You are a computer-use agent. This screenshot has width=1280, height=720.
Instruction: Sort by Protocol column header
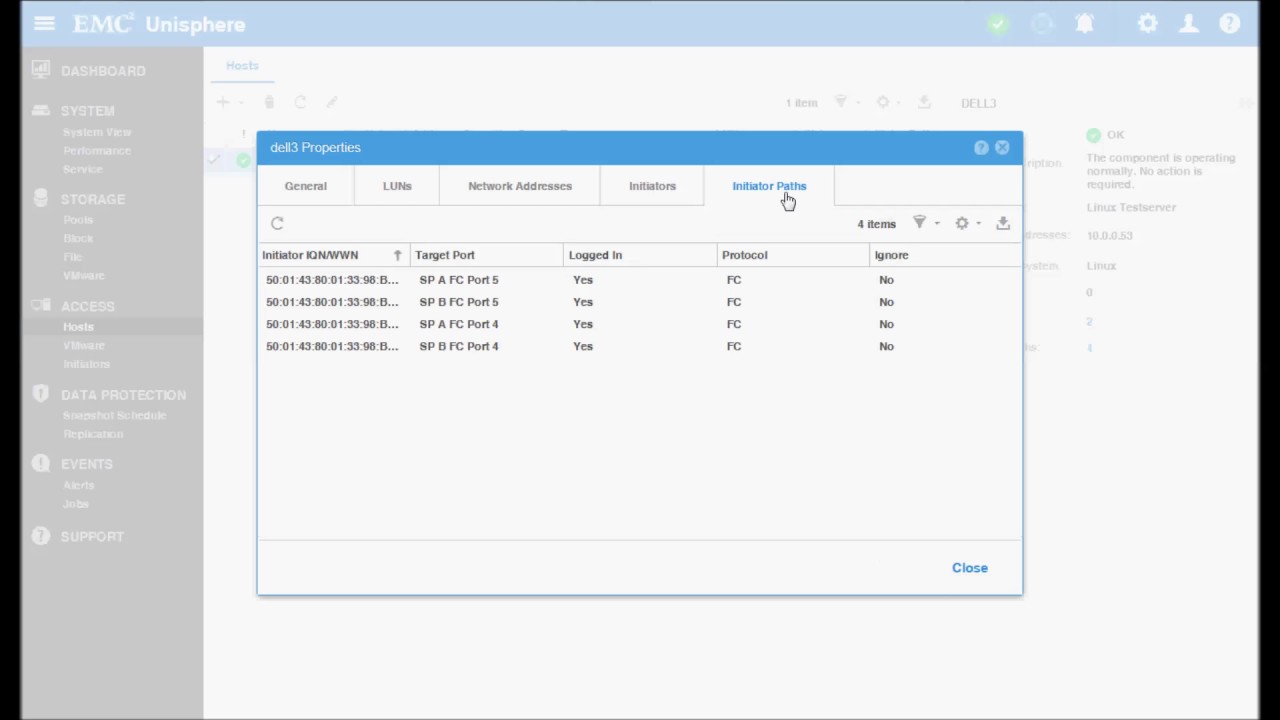[794, 255]
